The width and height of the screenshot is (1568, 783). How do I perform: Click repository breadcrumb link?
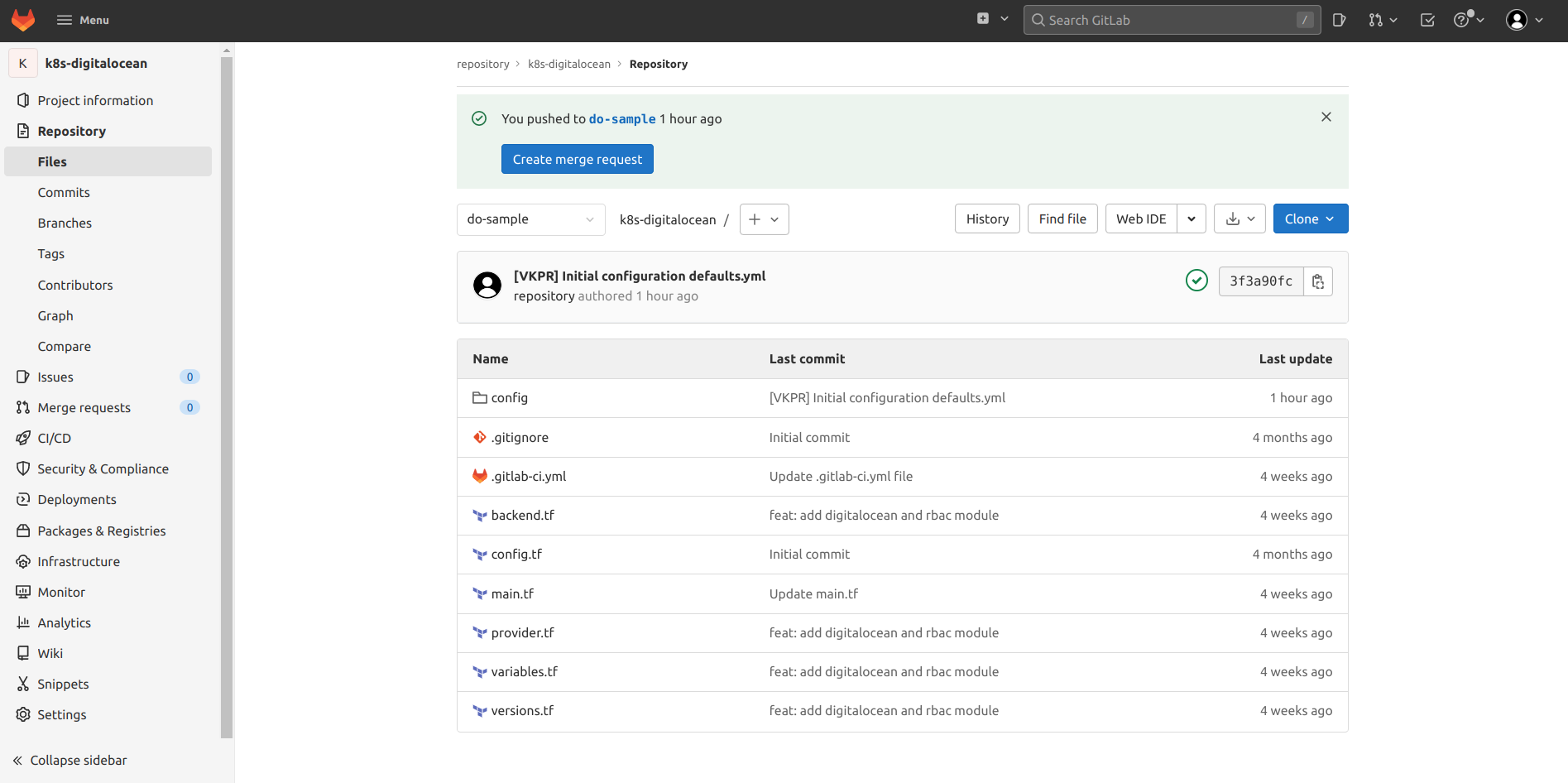(x=483, y=64)
